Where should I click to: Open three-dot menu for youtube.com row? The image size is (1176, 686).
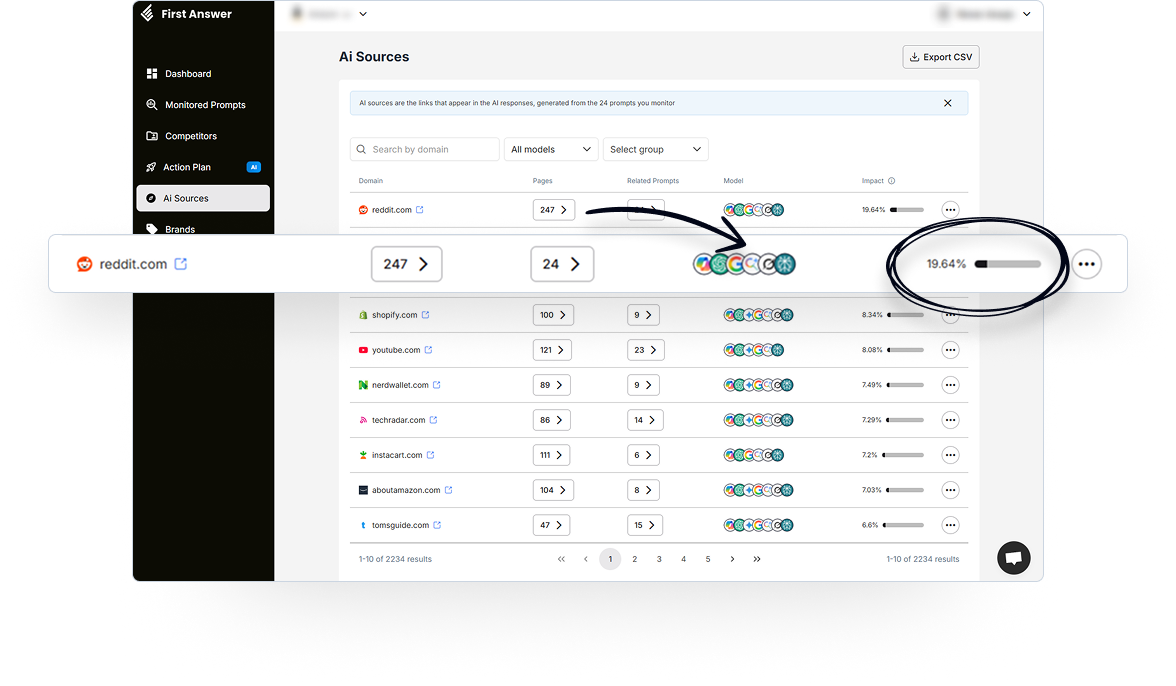950,350
